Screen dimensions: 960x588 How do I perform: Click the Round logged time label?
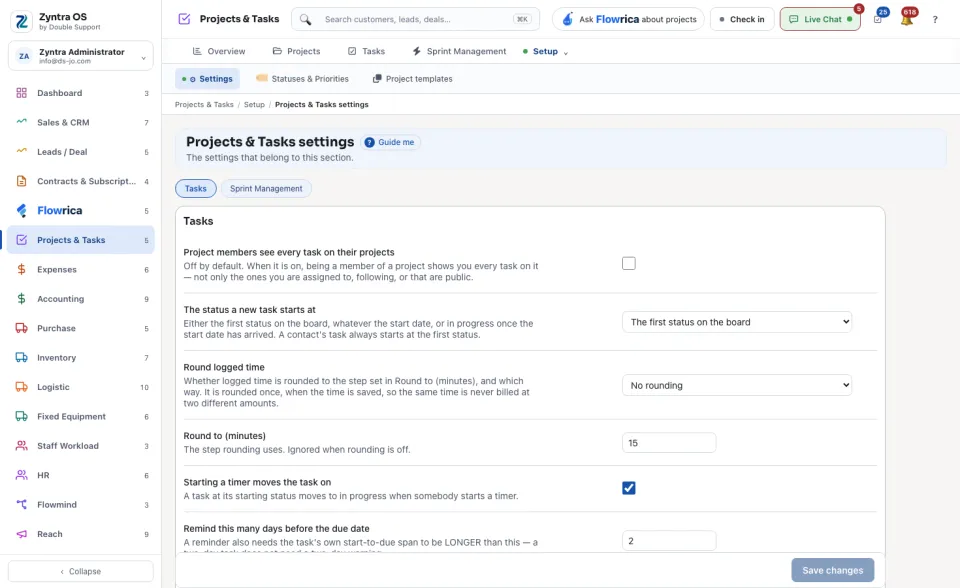click(224, 367)
